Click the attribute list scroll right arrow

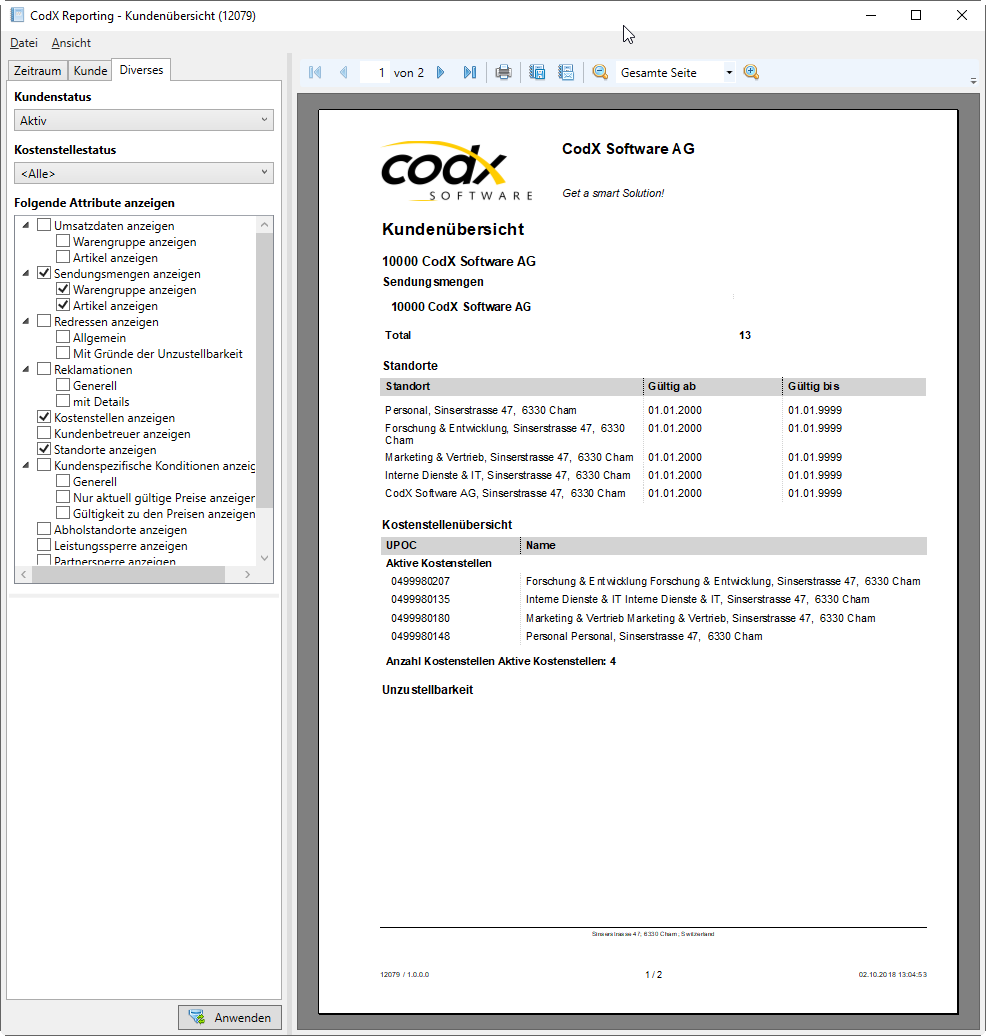(248, 575)
